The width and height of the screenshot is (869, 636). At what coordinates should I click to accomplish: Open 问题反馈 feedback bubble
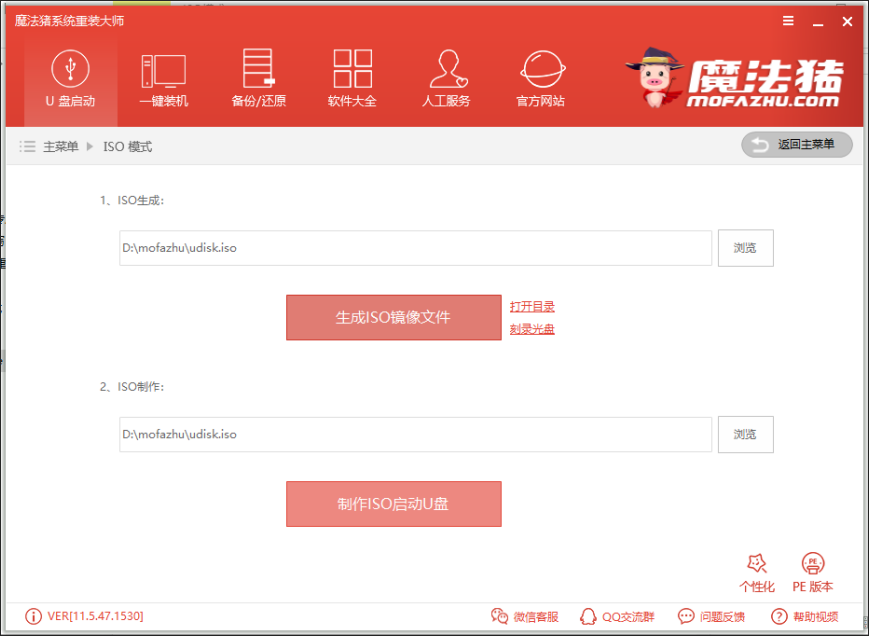click(711, 617)
